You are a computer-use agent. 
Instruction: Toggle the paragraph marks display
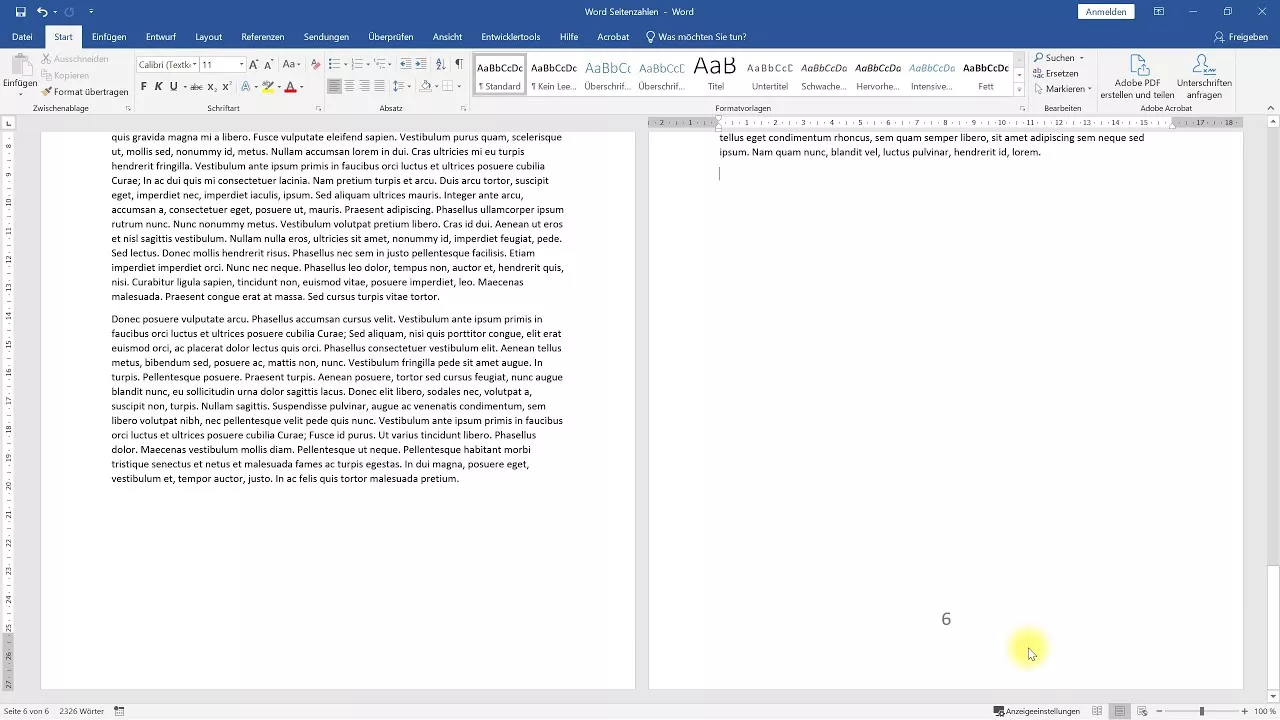460,64
